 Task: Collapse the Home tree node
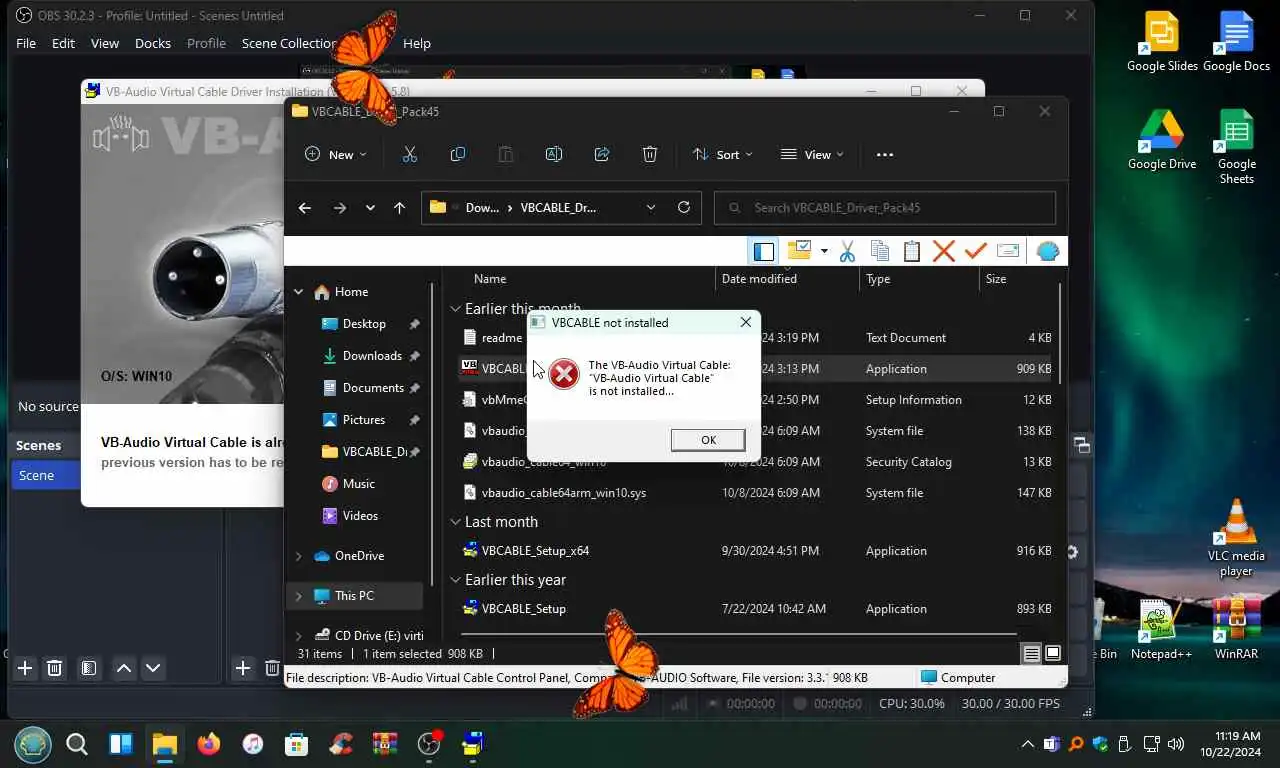[298, 292]
